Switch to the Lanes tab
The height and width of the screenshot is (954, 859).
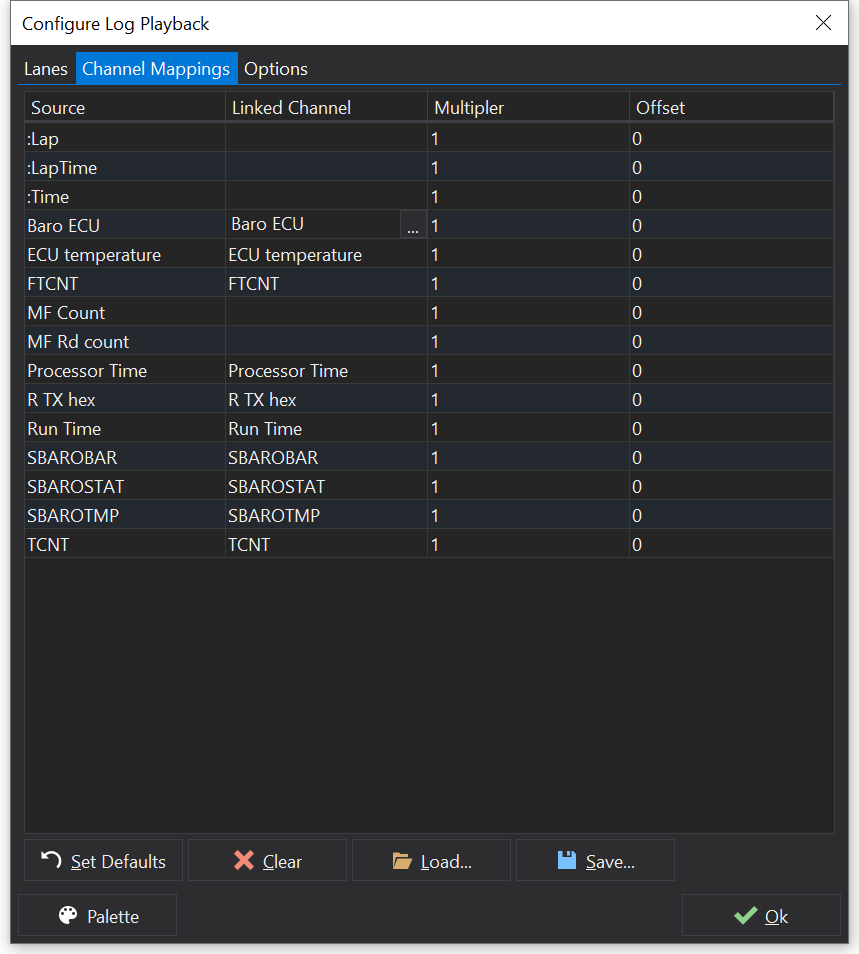click(x=46, y=69)
